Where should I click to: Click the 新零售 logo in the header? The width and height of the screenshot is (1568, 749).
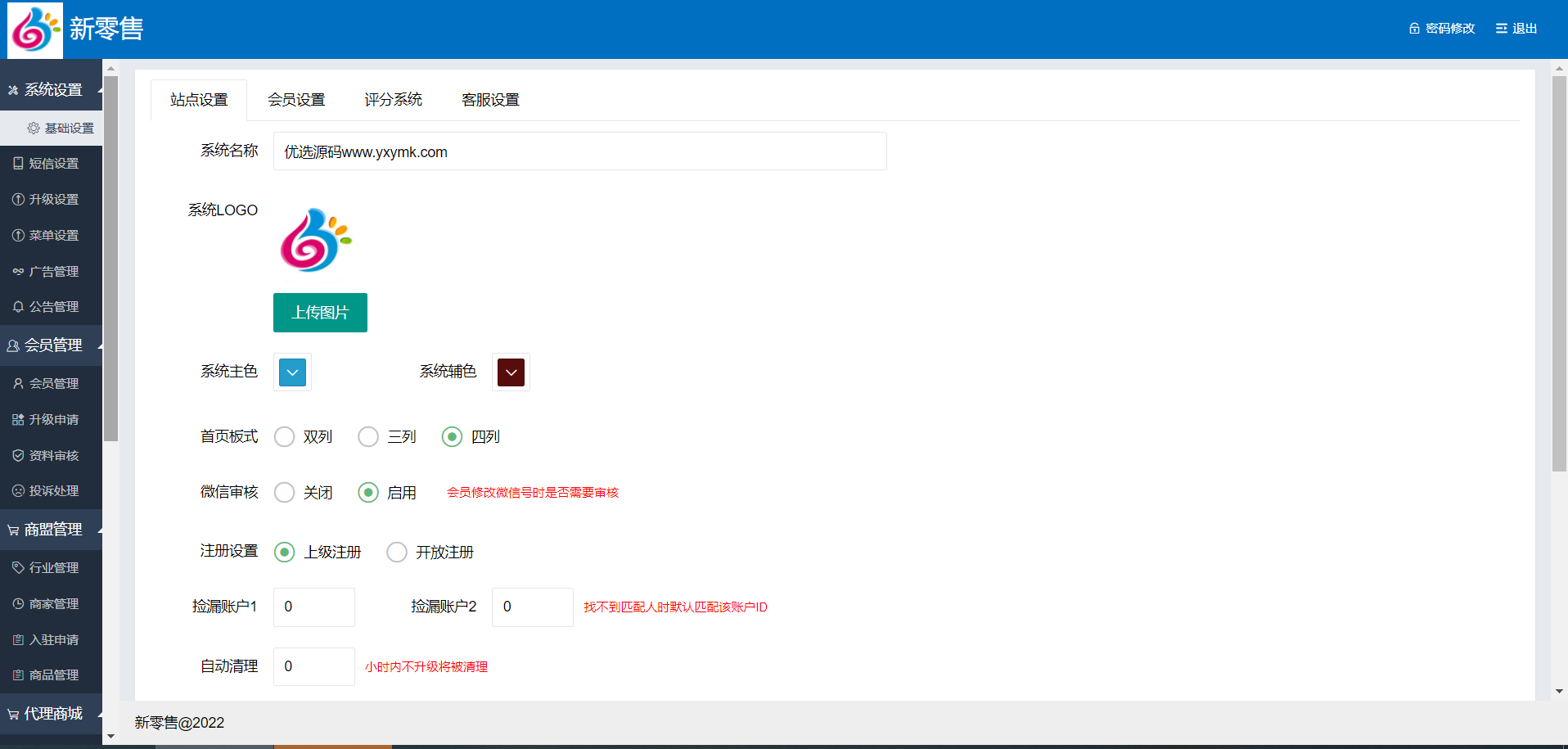tap(35, 30)
